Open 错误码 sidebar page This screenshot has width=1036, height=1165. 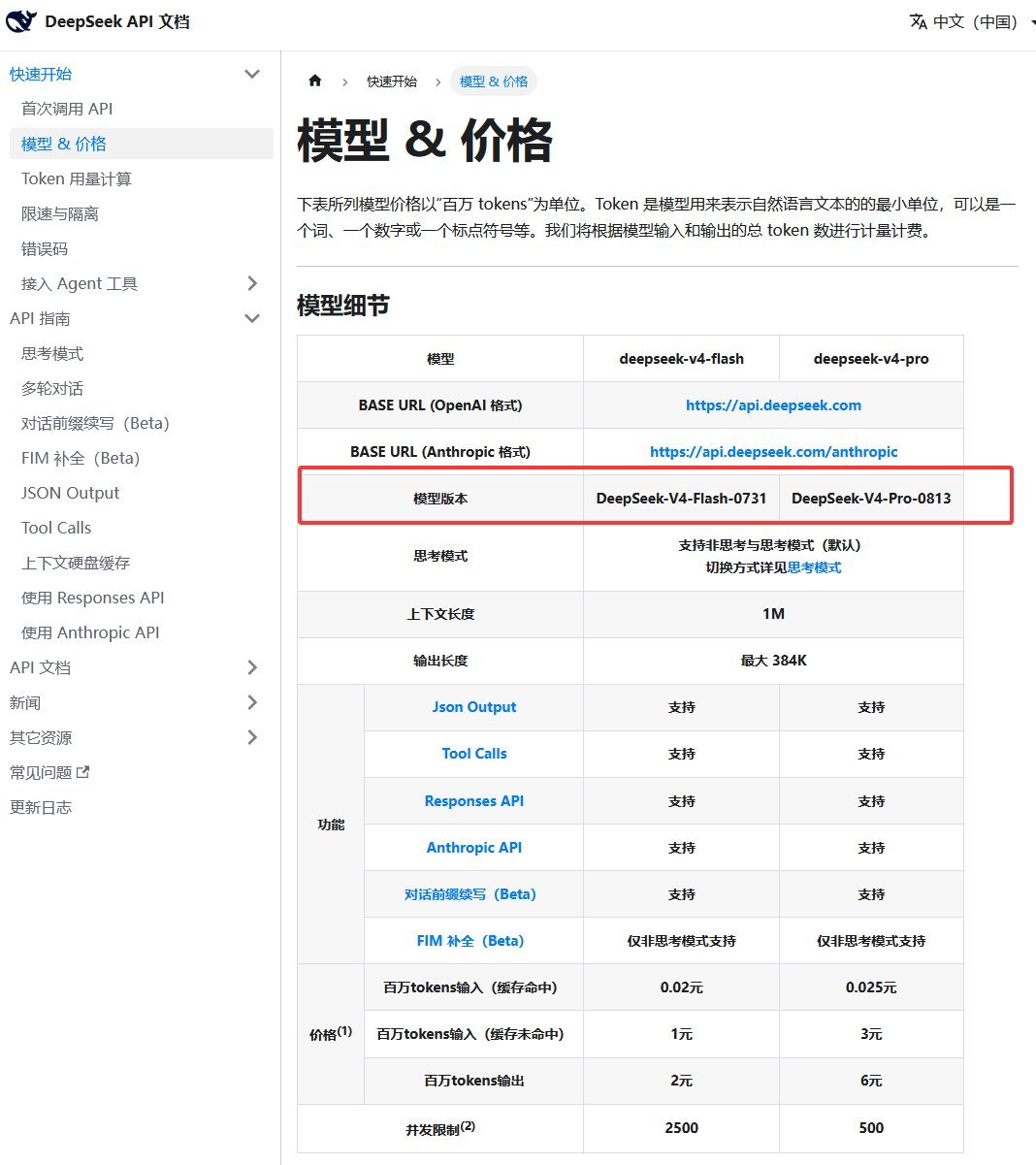[x=45, y=248]
